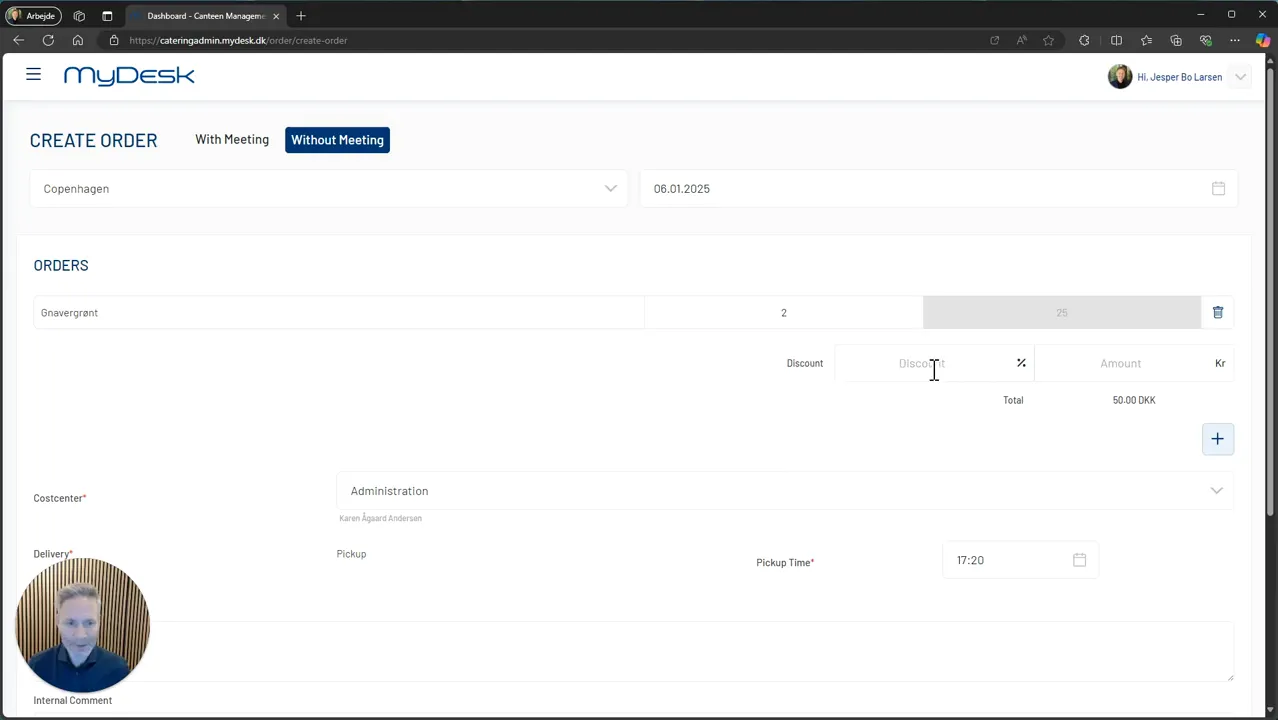Screen dimensions: 1278x720
Task: Open Jesper Bo Larsen user menu
Action: pos(1178,77)
